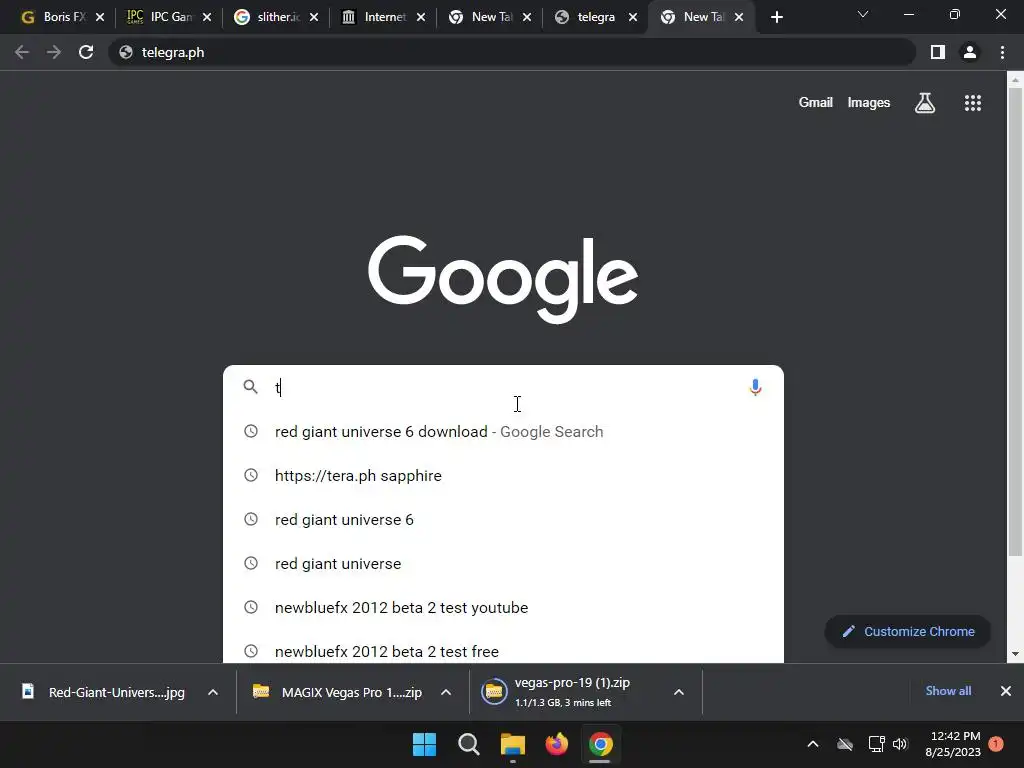
Task: Open Search Labs flask icon
Action: pyautogui.click(x=925, y=103)
